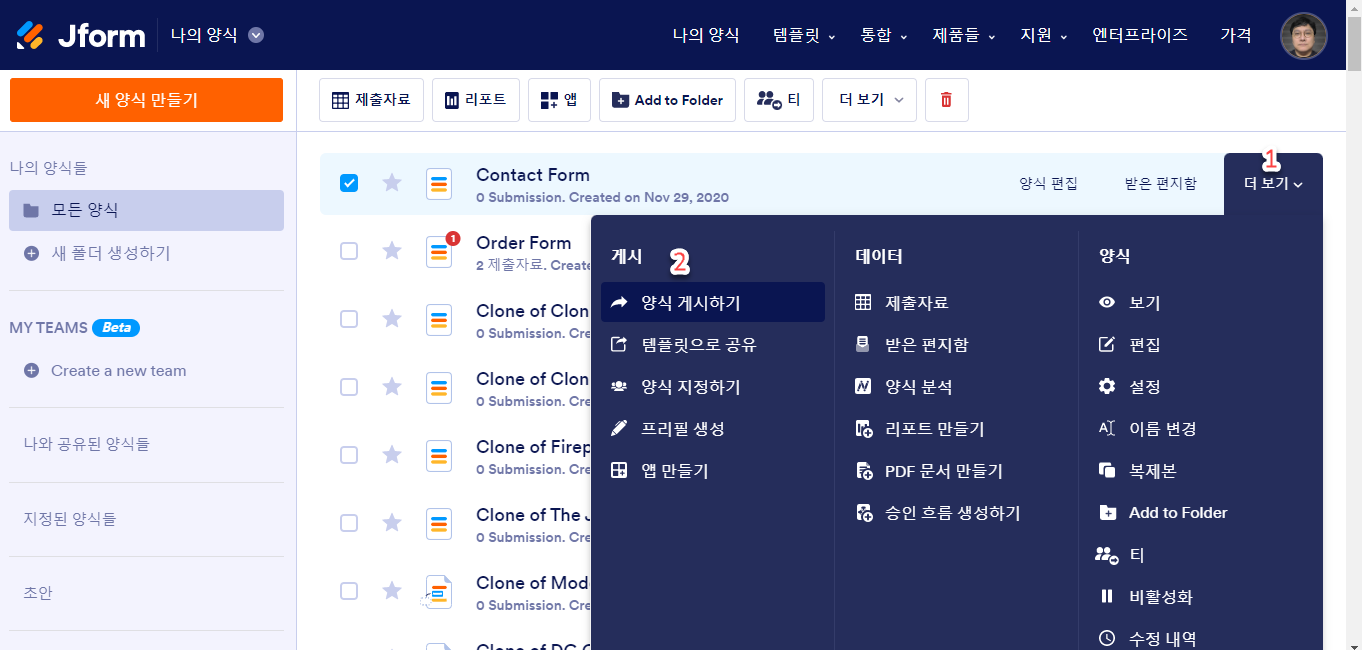
Task: Open the Contact Form title
Action: point(533,175)
